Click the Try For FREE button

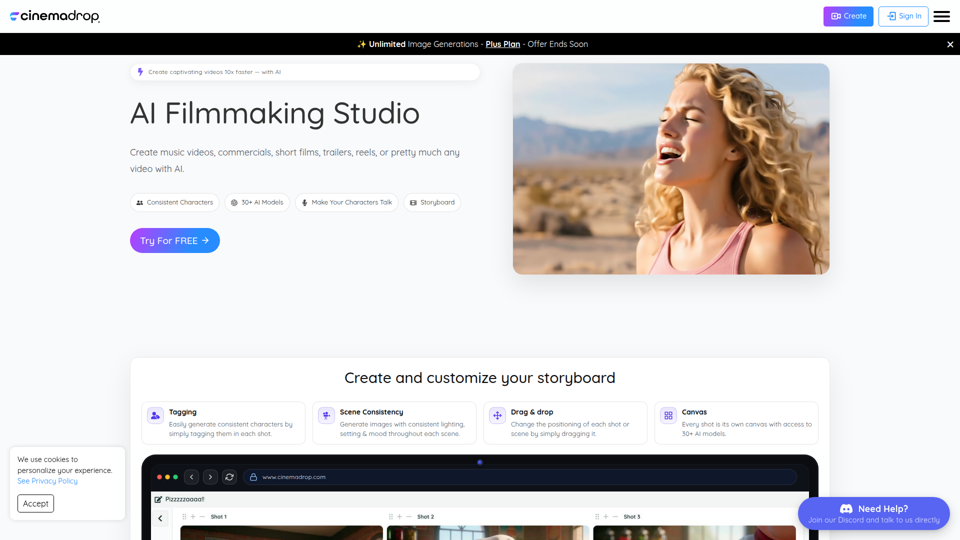pyautogui.click(x=174, y=241)
